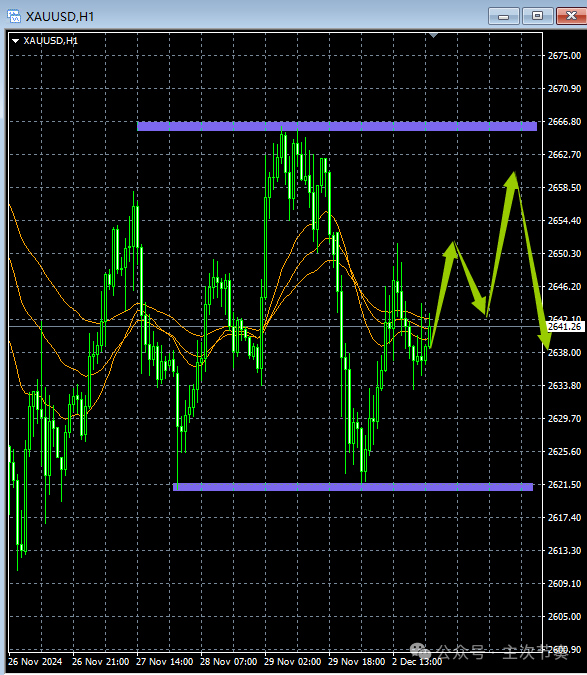587x675 pixels.
Task: Click the 2666.80 price scale label
Action: (564, 122)
